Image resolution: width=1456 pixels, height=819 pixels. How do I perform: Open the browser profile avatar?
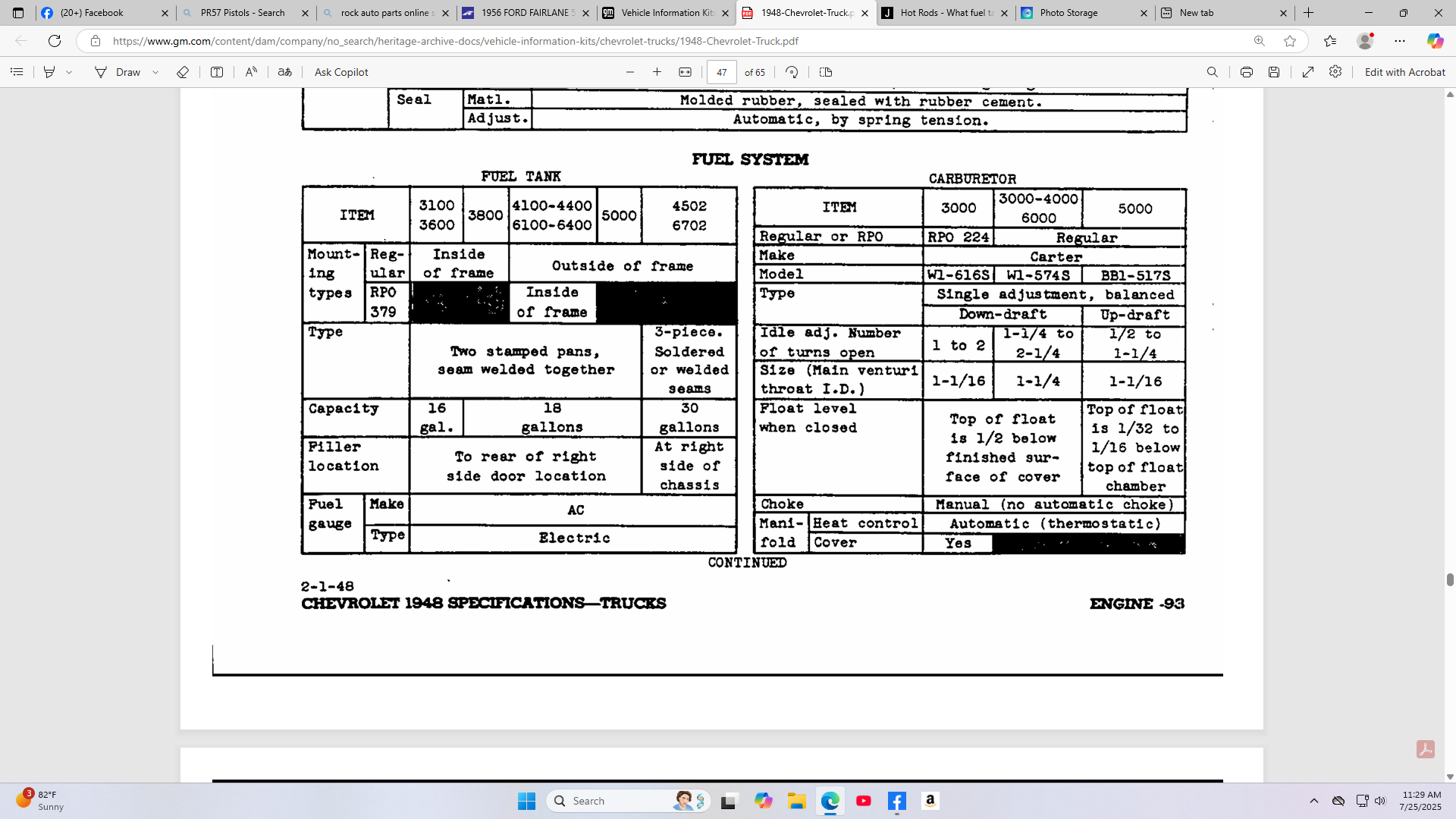pos(1365,41)
